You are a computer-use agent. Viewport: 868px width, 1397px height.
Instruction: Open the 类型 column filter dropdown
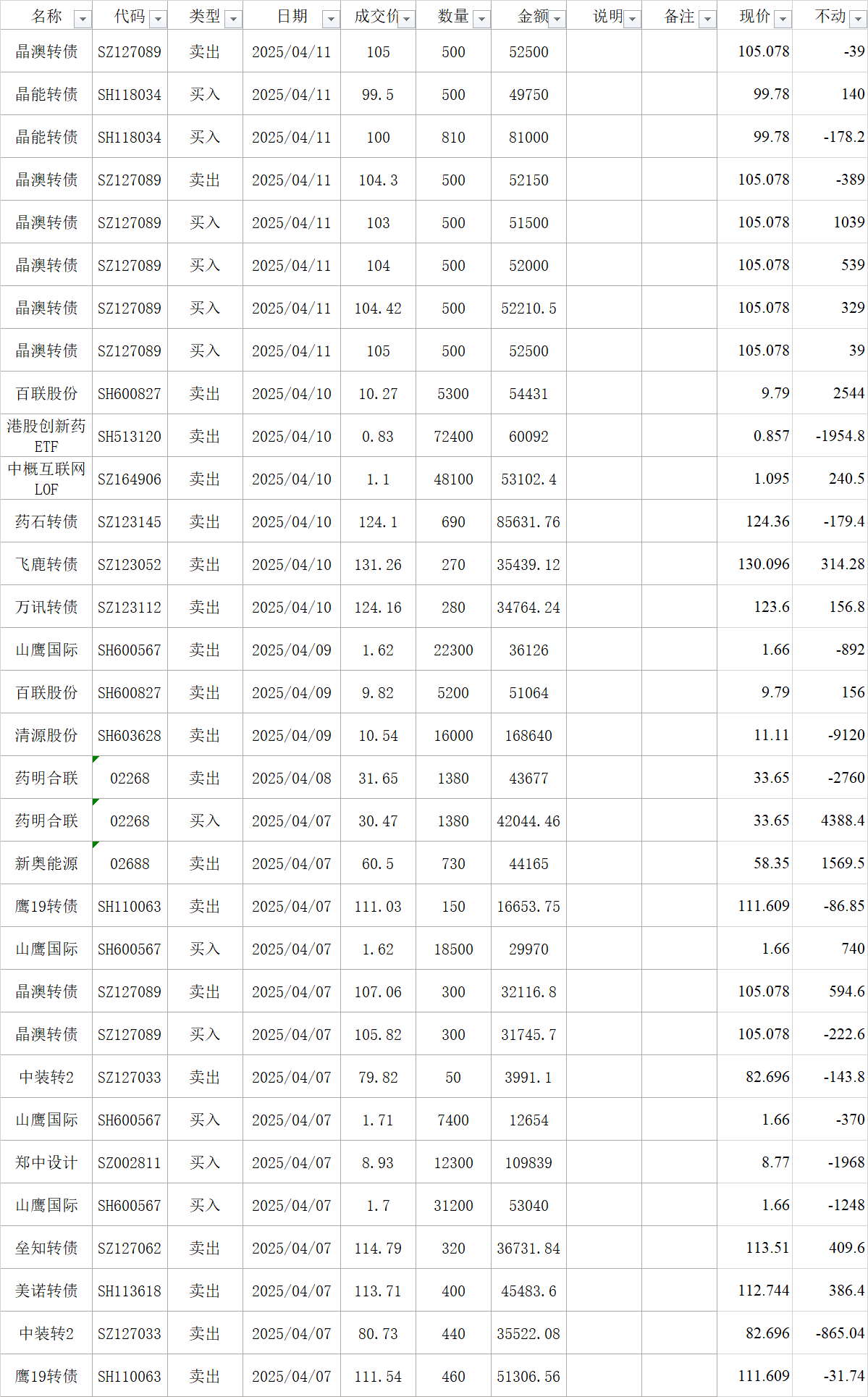pyautogui.click(x=233, y=20)
